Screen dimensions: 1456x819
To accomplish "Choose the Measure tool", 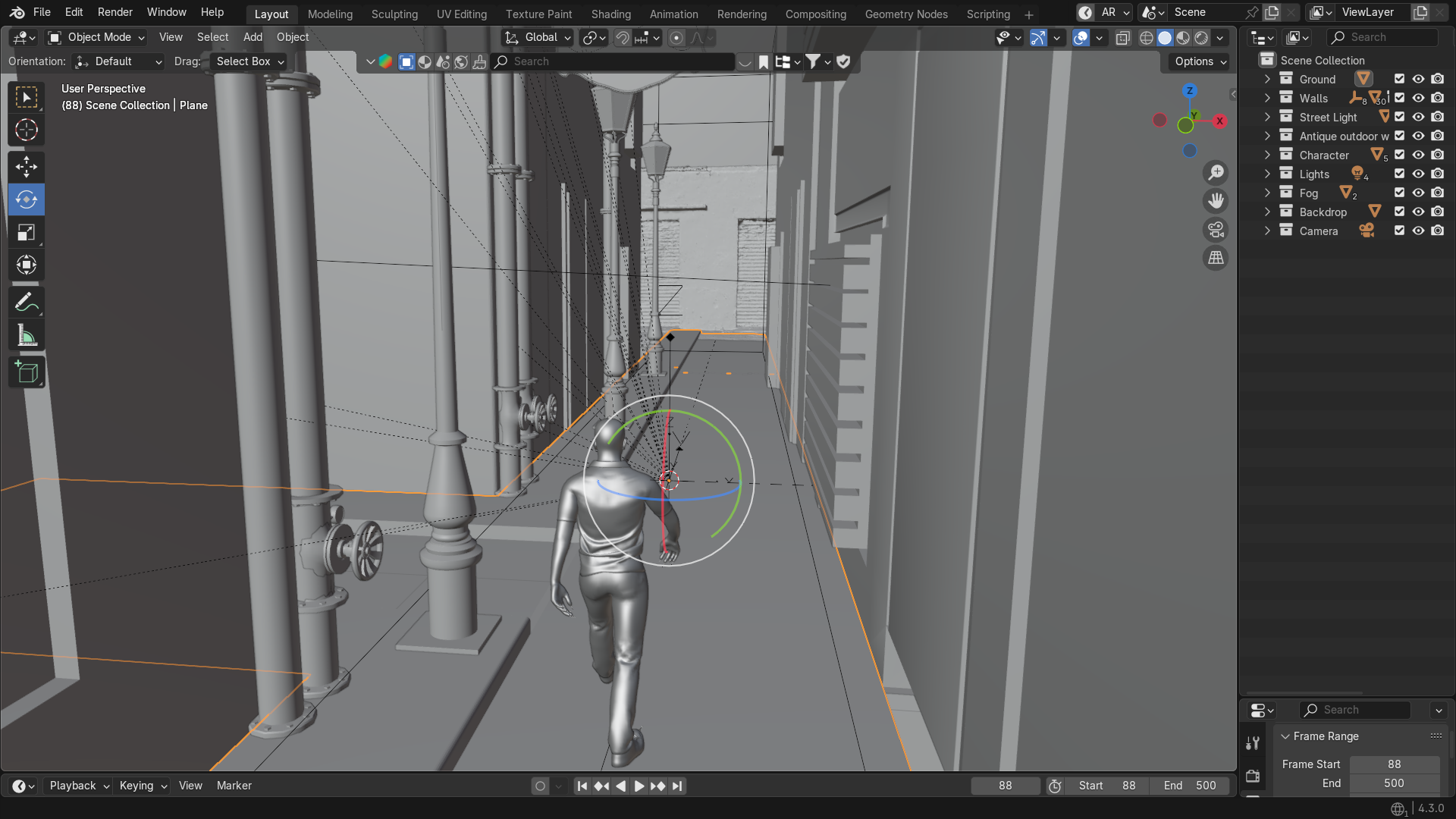I will [27, 336].
